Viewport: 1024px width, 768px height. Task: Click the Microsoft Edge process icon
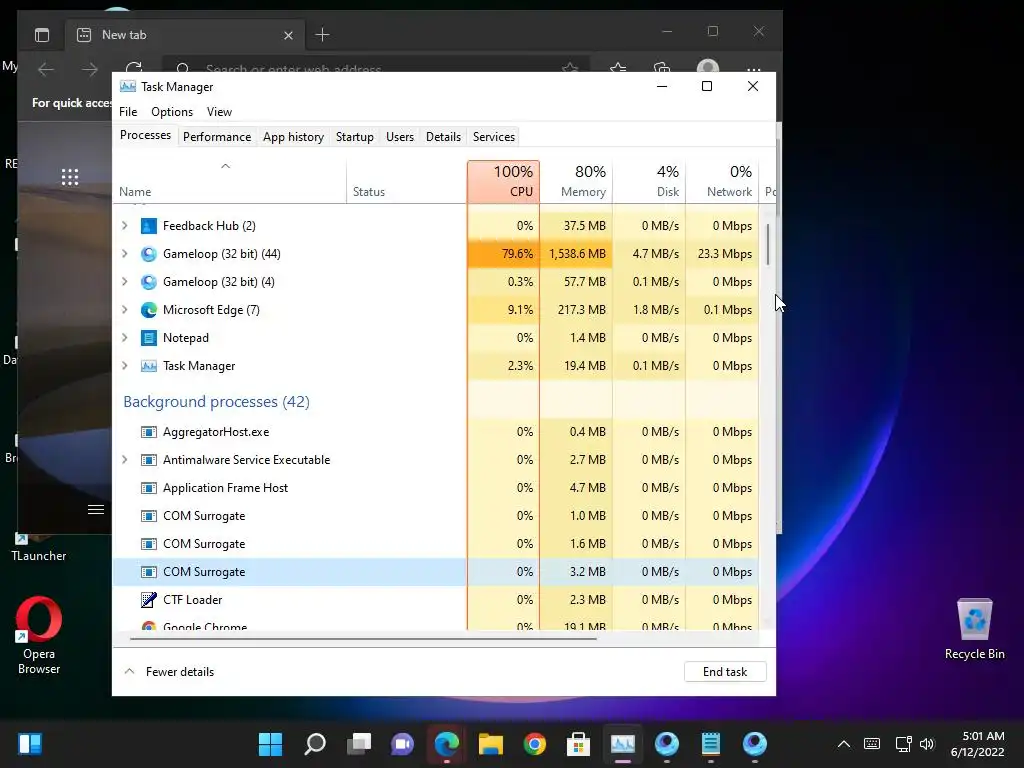click(149, 310)
